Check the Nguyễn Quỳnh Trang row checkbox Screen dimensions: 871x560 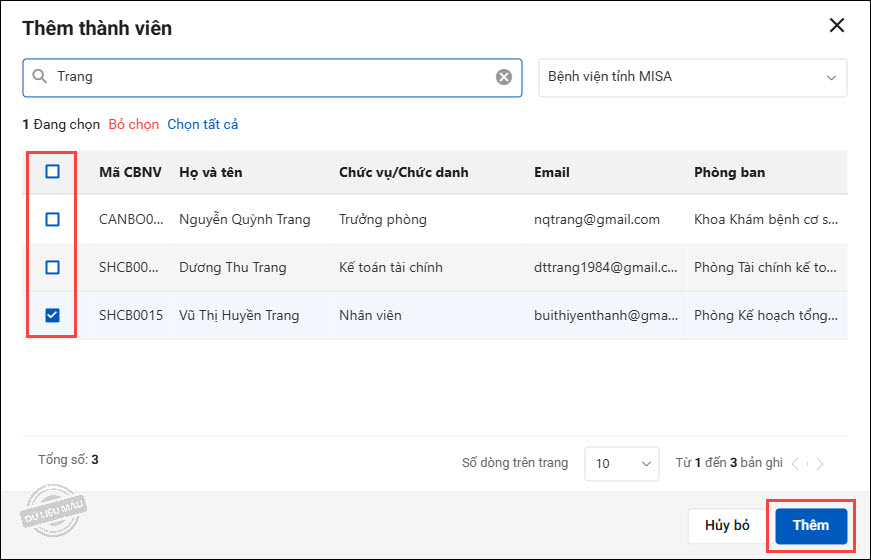click(53, 219)
